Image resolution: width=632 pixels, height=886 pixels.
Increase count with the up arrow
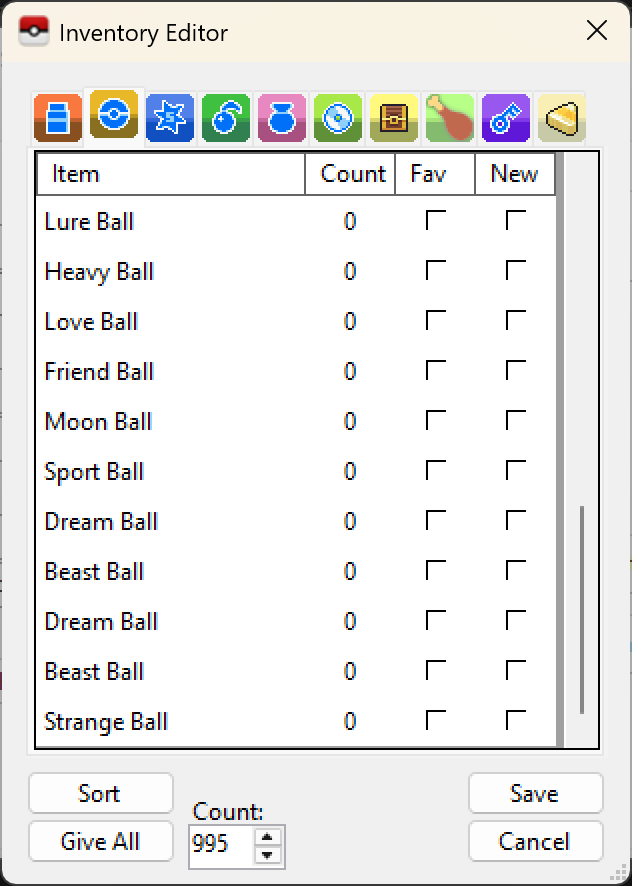268,835
